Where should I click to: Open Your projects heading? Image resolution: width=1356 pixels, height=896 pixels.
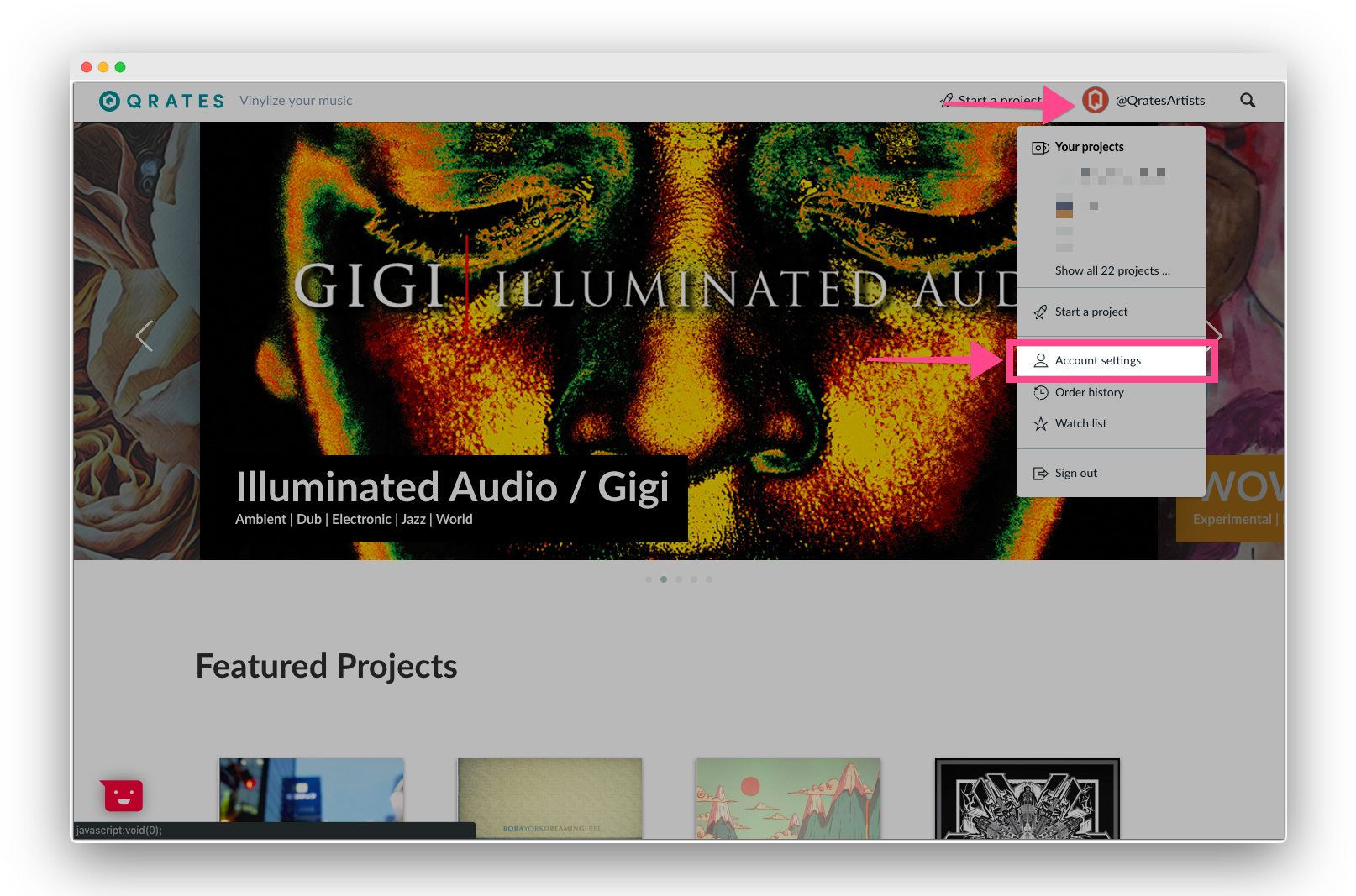coord(1090,147)
